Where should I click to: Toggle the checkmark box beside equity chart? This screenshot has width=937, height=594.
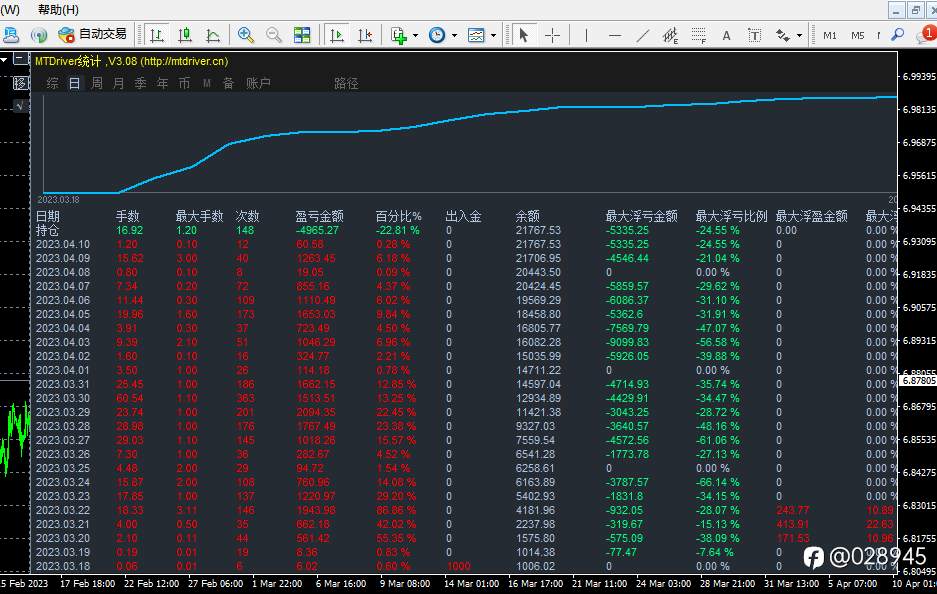21,106
